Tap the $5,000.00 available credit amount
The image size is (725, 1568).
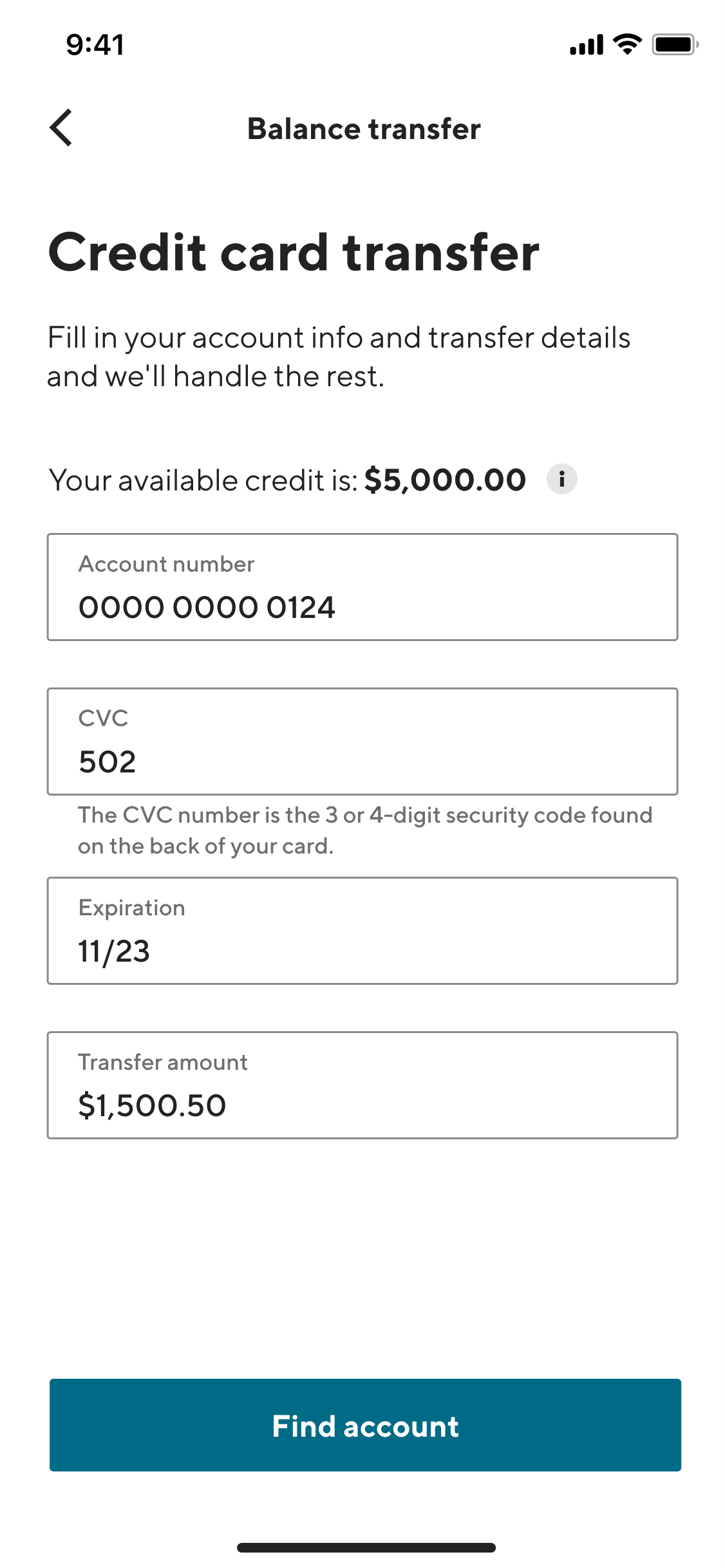tap(445, 480)
